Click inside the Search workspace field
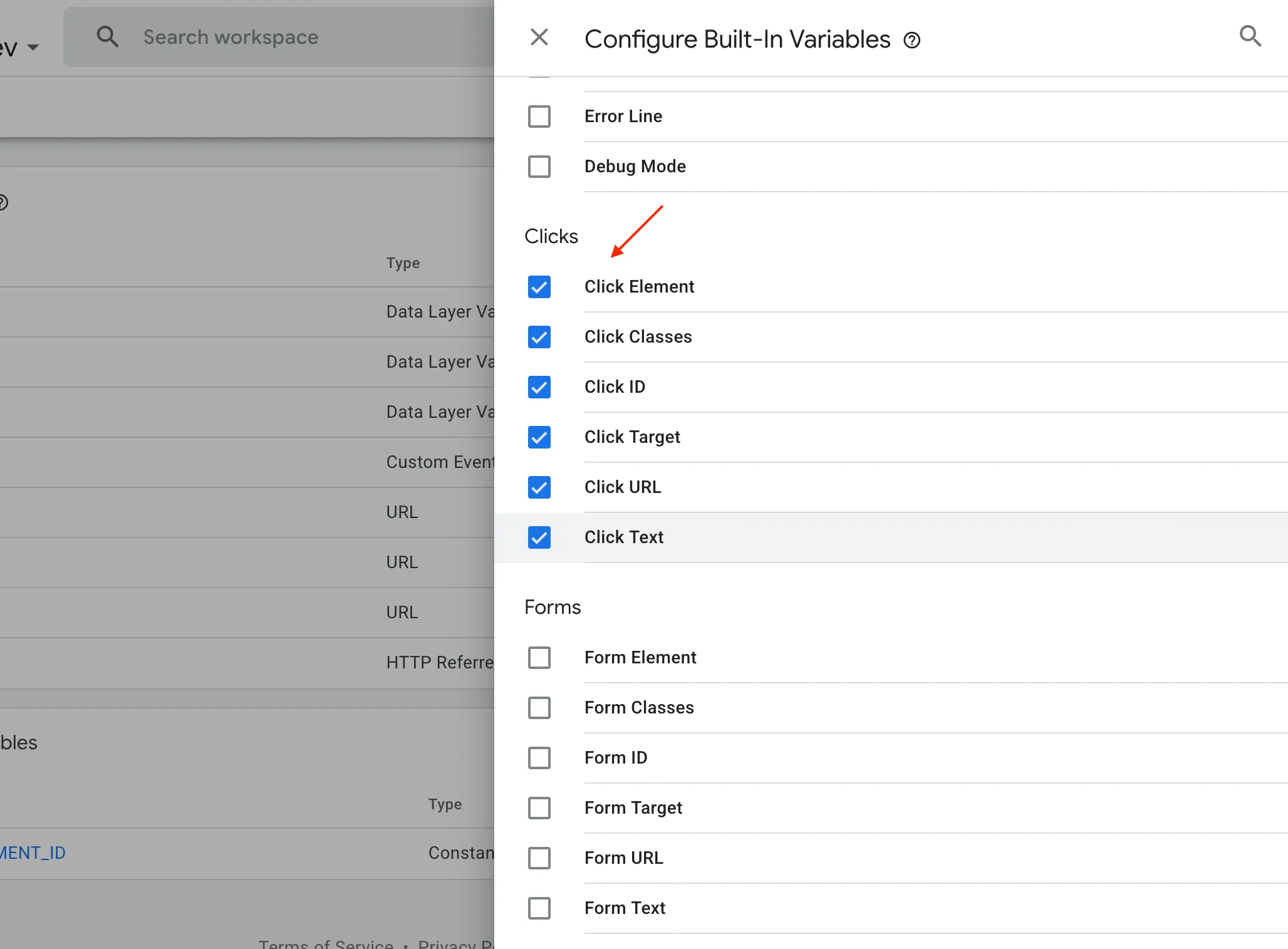 251,37
